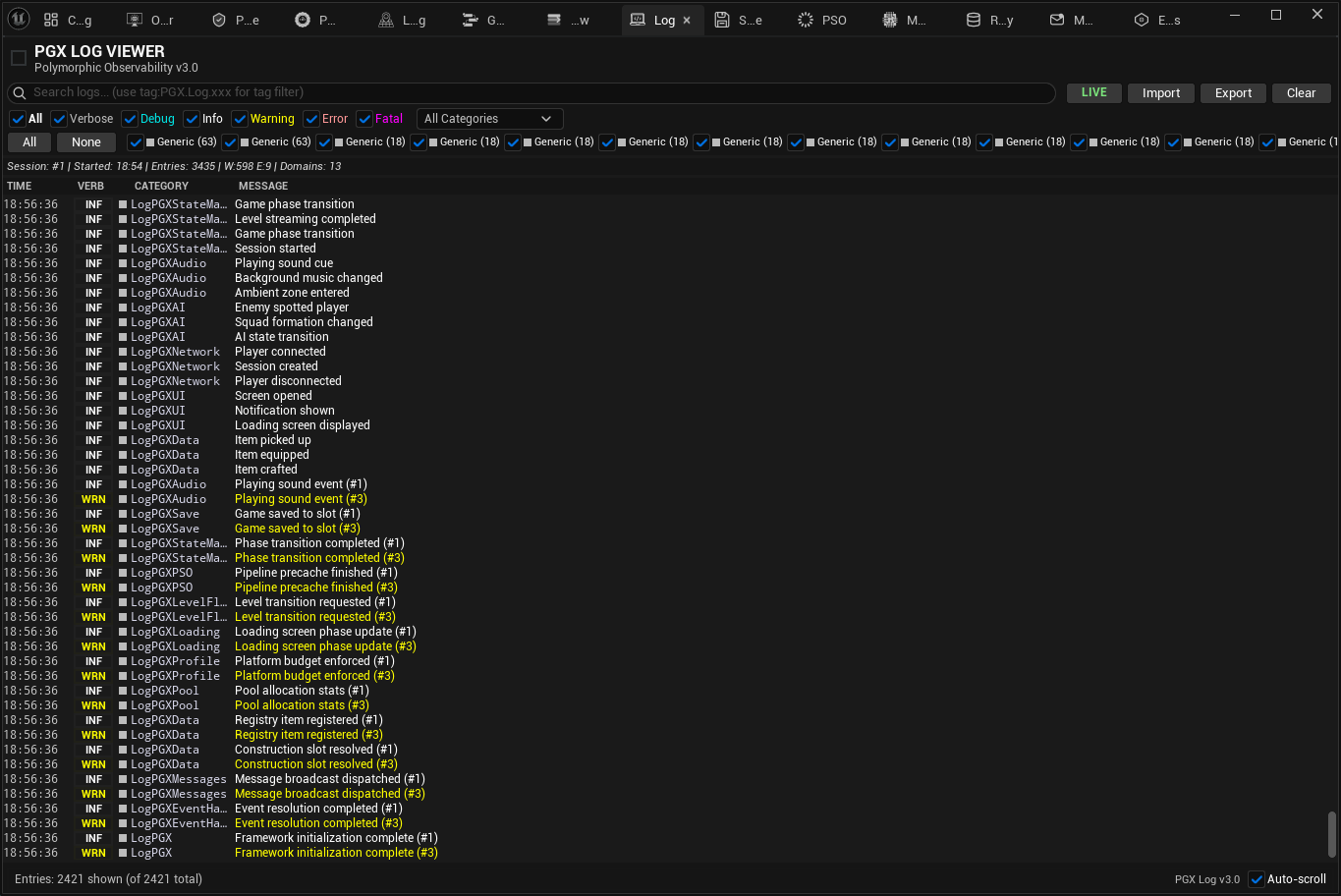The width and height of the screenshot is (1341, 896).
Task: Click the Clear button to empty logs
Action: coord(1301,92)
